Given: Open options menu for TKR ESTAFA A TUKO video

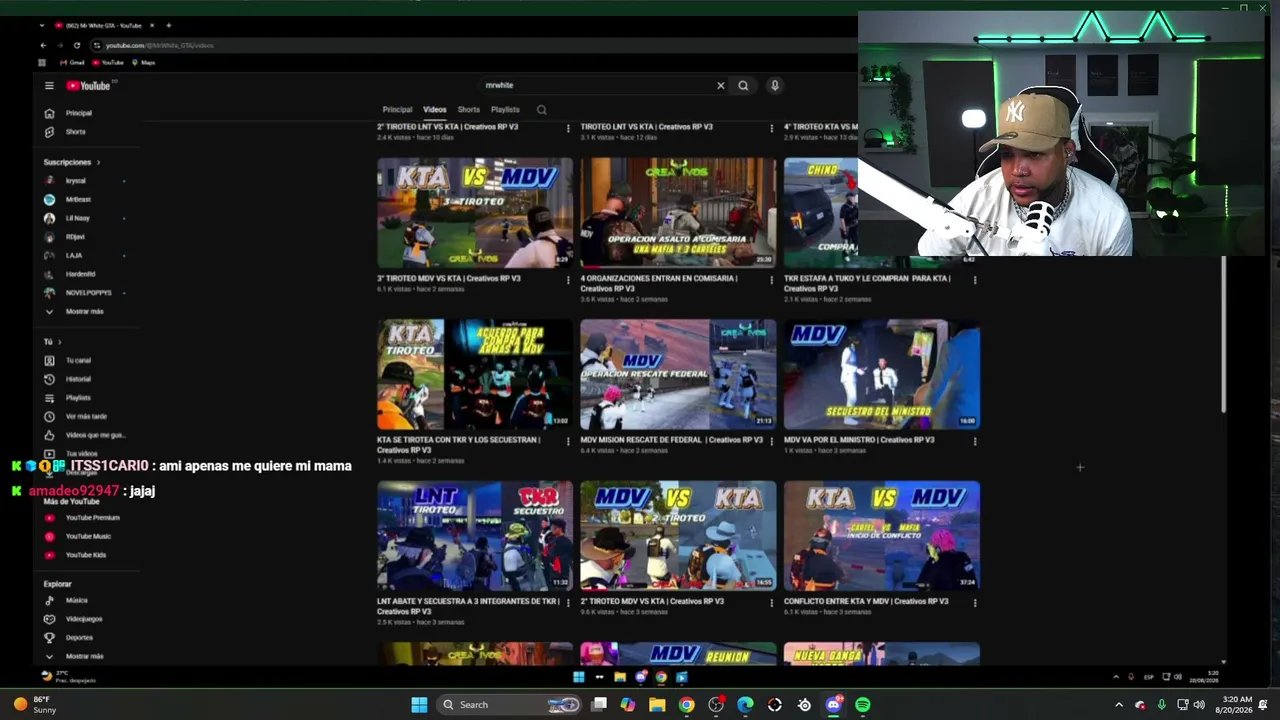Looking at the screenshot, I should click(975, 279).
